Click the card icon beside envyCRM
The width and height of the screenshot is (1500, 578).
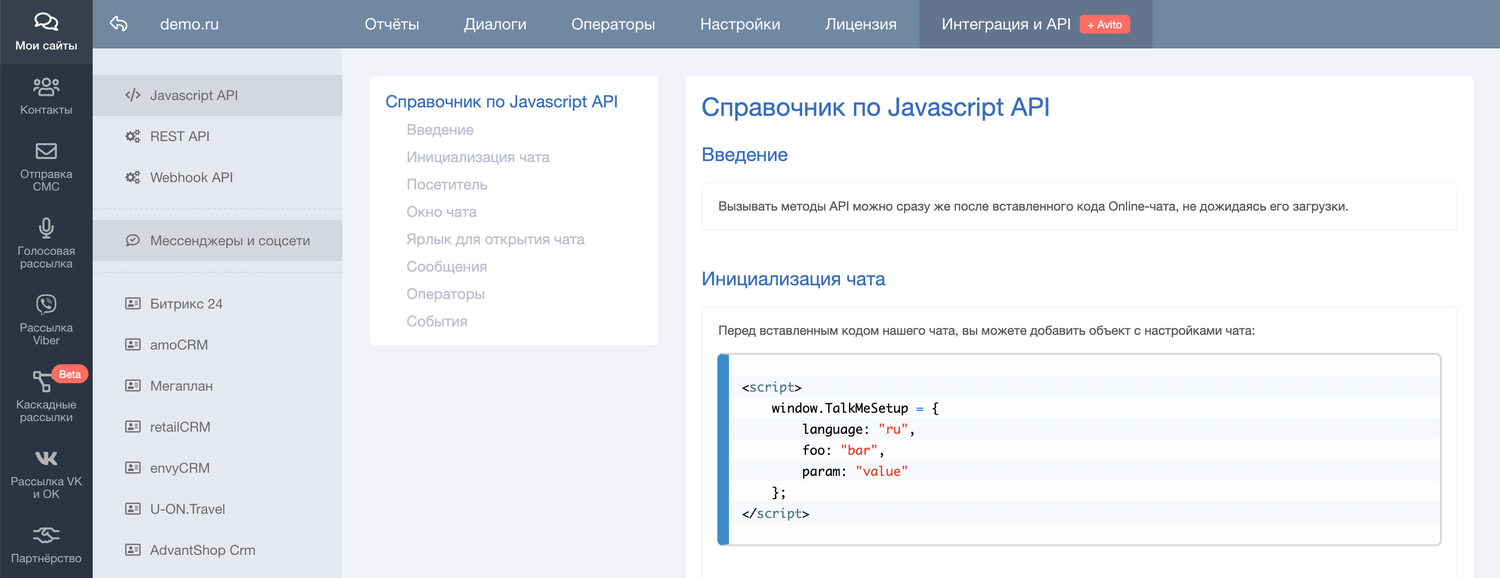point(132,467)
